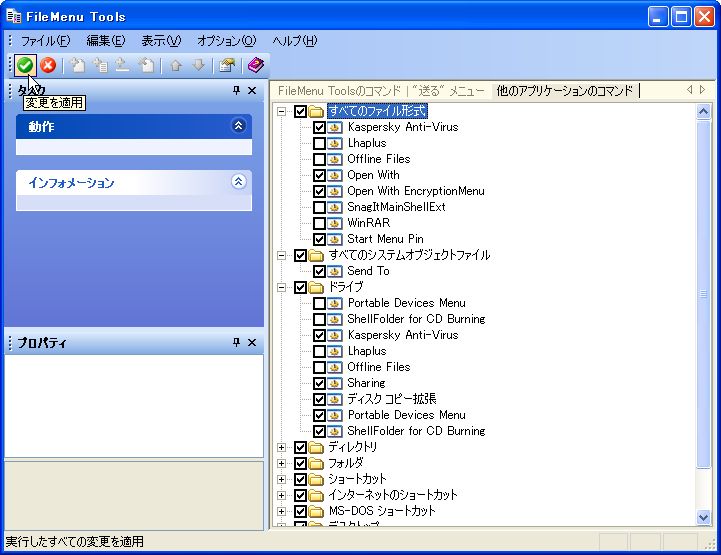Click the tree scrollbar up arrow
Image resolution: width=721 pixels, height=555 pixels.
click(704, 111)
